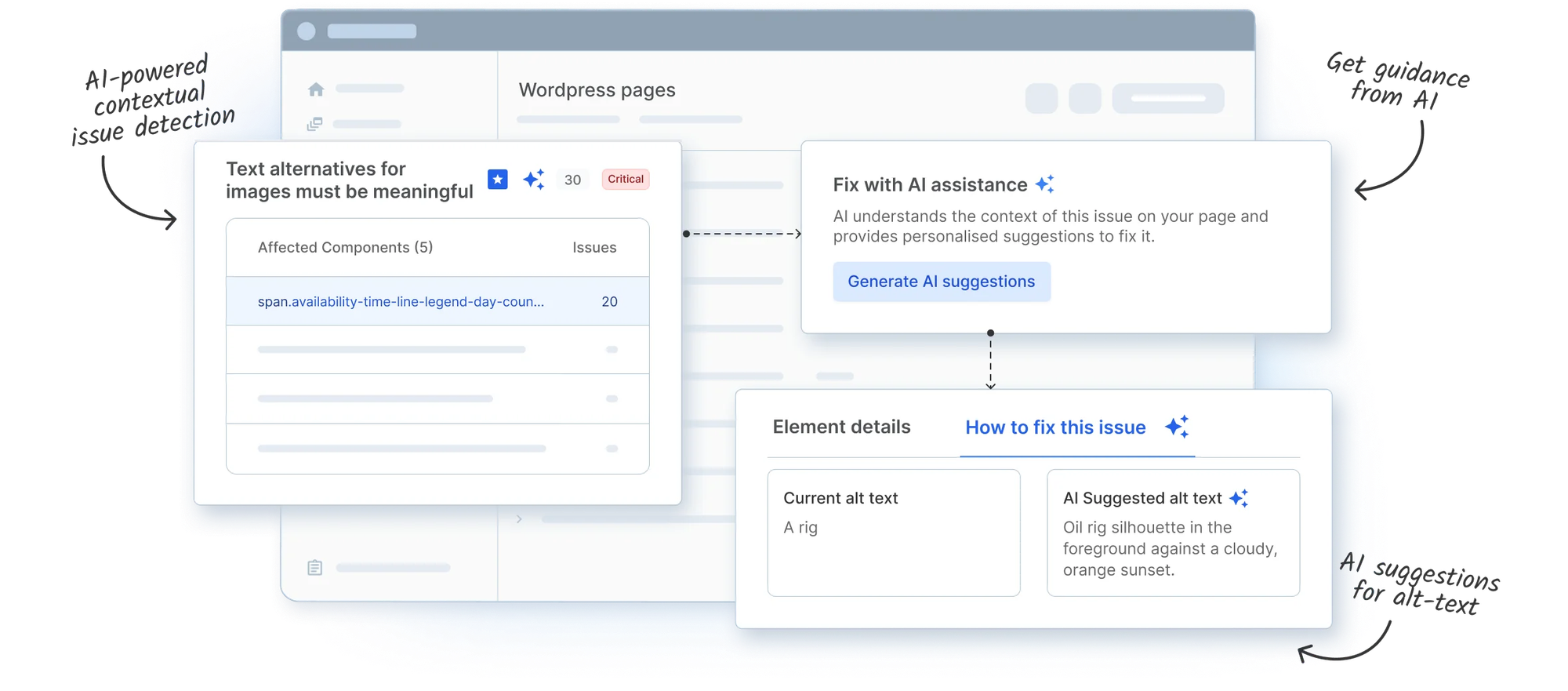
Task: Click the wide placeholder button near Wordpress pages
Action: coord(1167,99)
